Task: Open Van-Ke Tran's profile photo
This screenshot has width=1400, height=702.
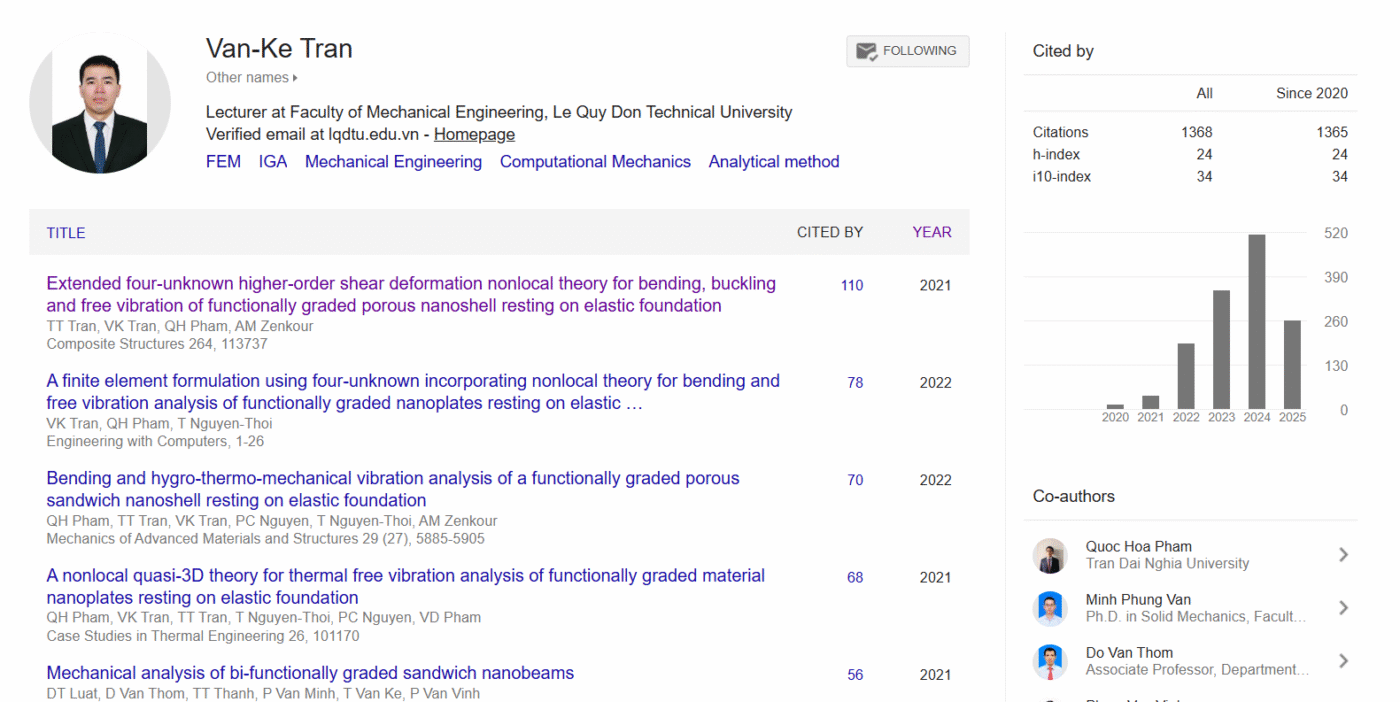Action: 100,103
